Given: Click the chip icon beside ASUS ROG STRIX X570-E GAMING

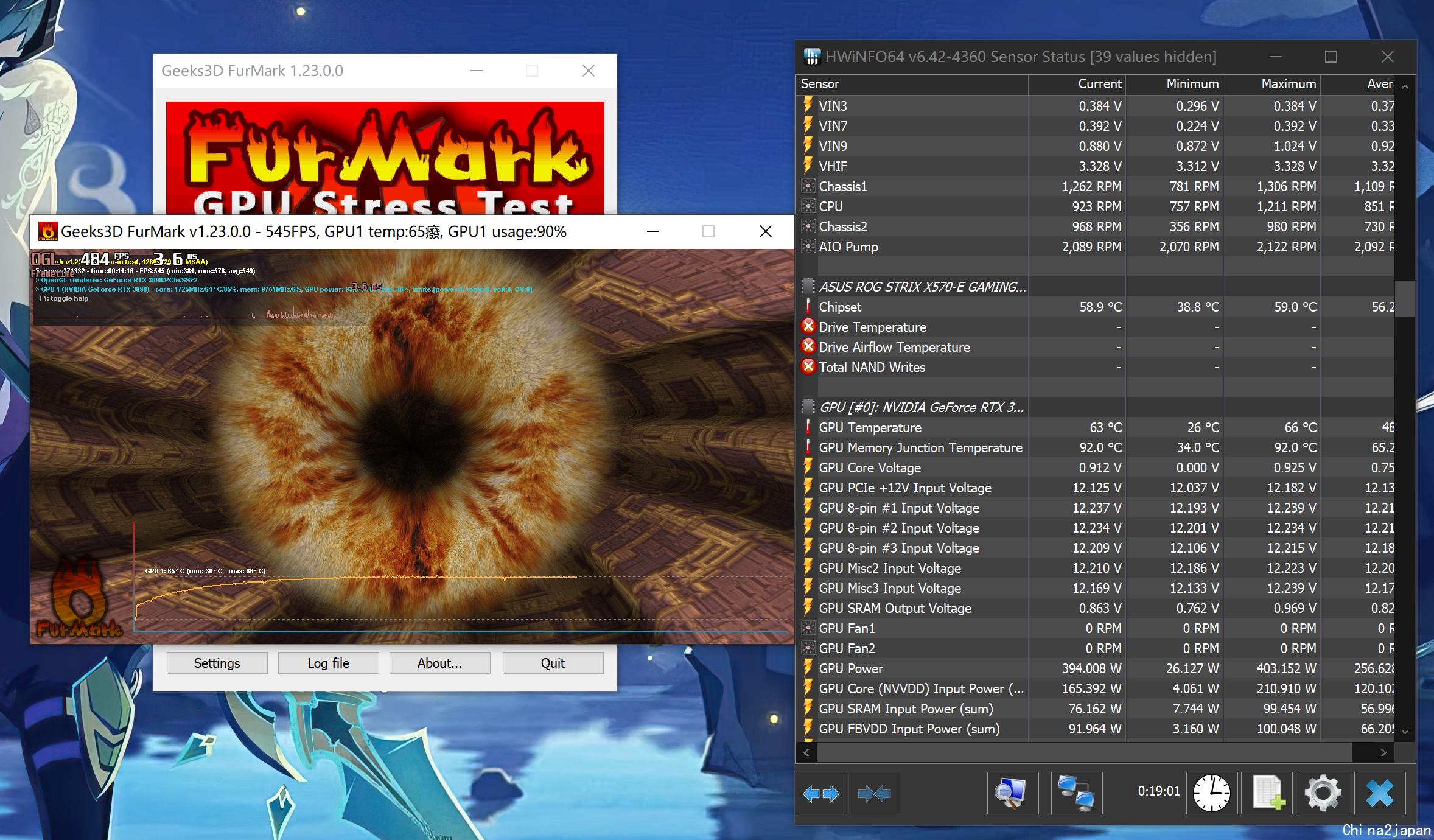Looking at the screenshot, I should tap(808, 286).
